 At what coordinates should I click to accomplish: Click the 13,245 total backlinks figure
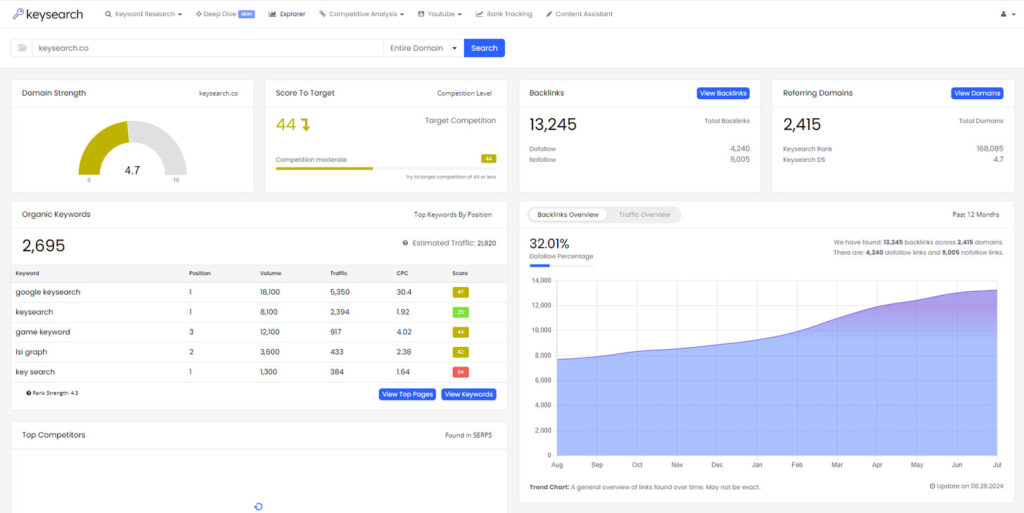click(553, 125)
